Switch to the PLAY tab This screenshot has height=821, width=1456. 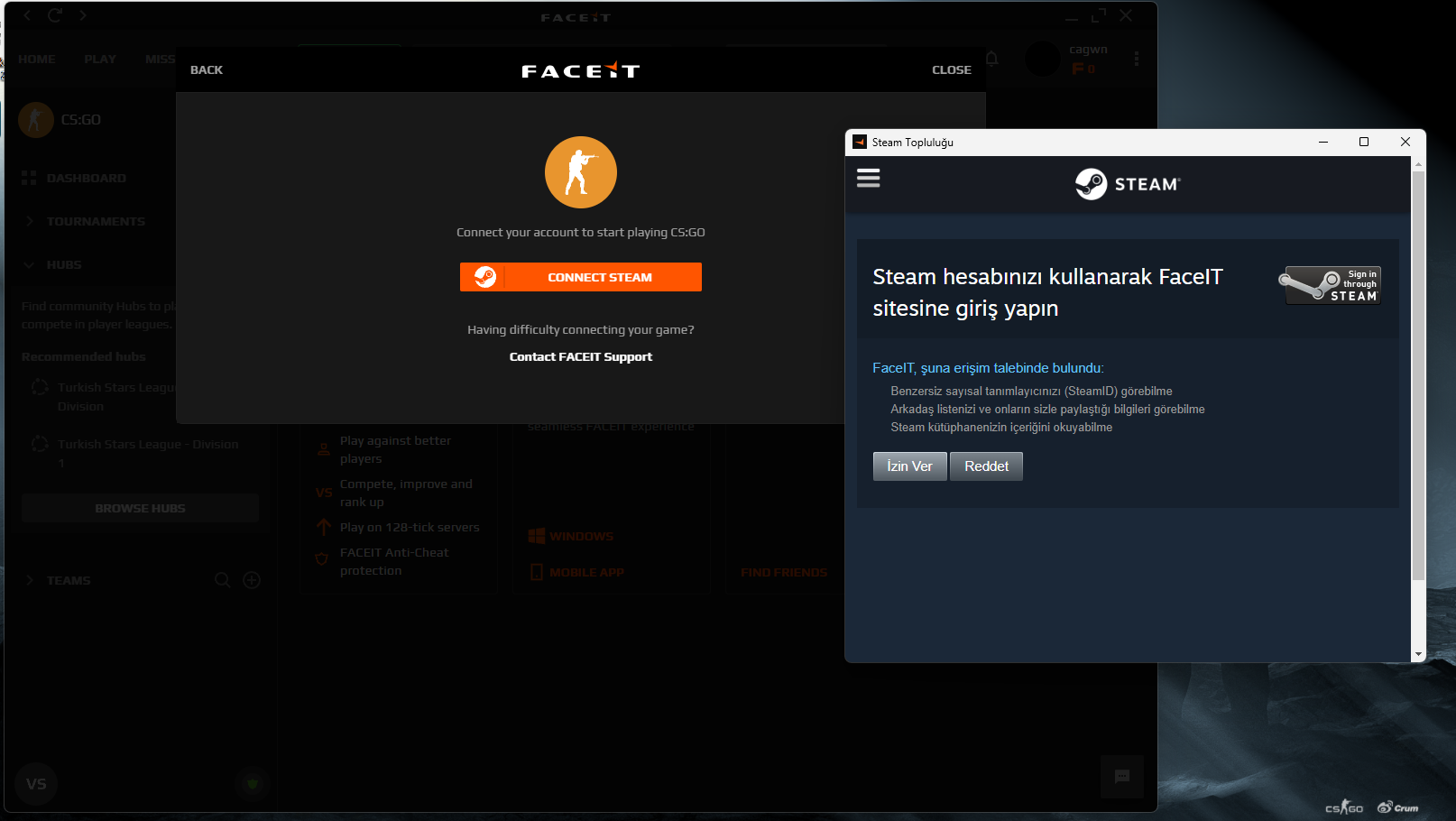100,60
